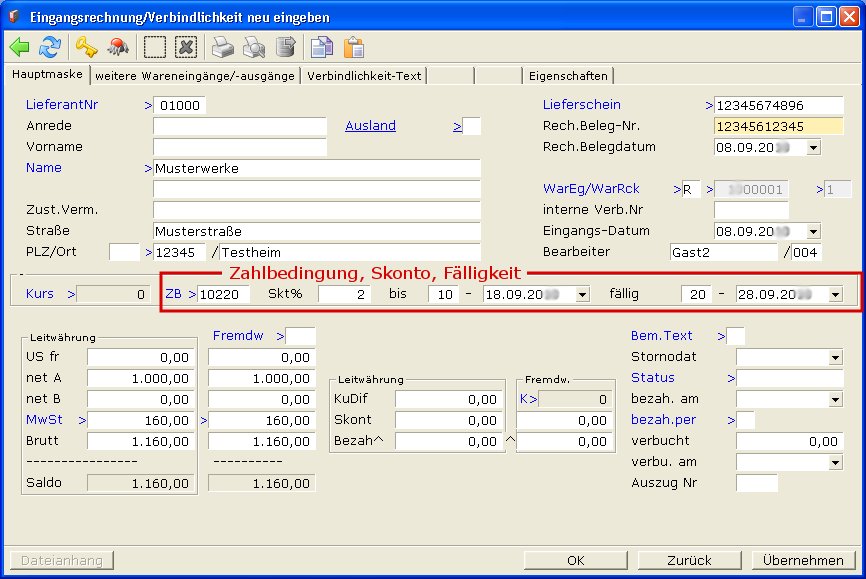Click the blue refresh arrows icon

tap(49, 47)
